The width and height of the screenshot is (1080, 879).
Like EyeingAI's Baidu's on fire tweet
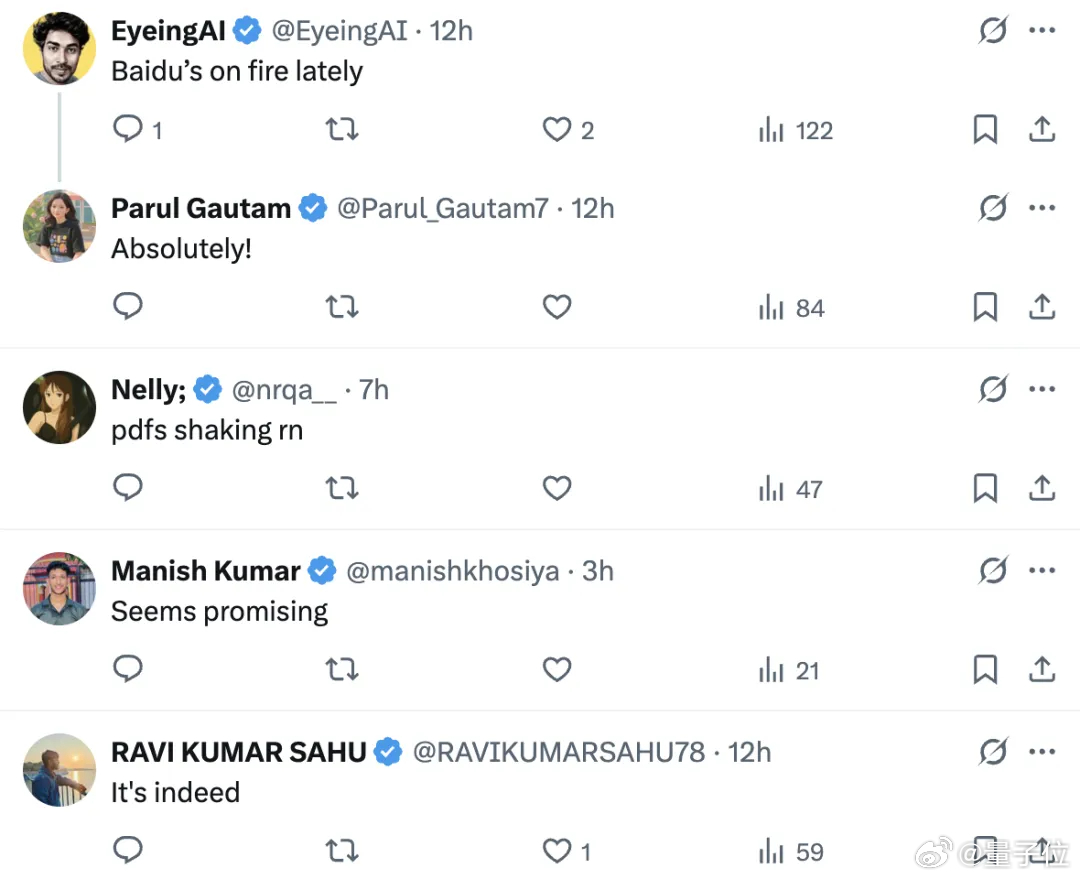[557, 130]
